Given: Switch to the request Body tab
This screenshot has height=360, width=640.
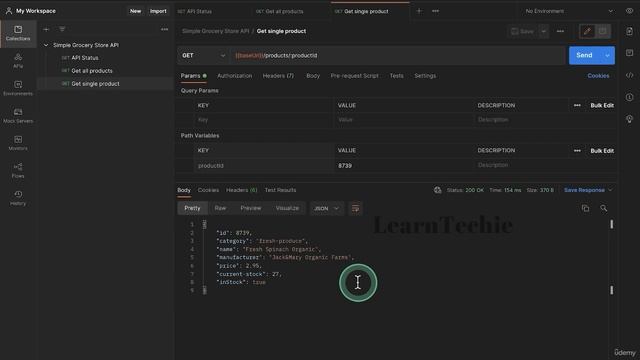Looking at the screenshot, I should pyautogui.click(x=313, y=76).
